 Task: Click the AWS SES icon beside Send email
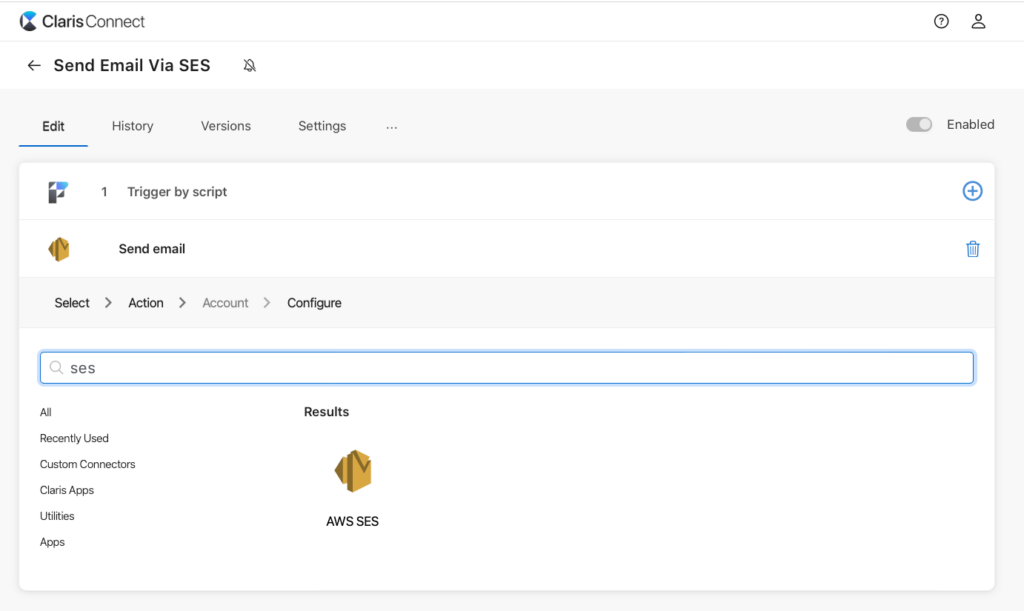59,249
